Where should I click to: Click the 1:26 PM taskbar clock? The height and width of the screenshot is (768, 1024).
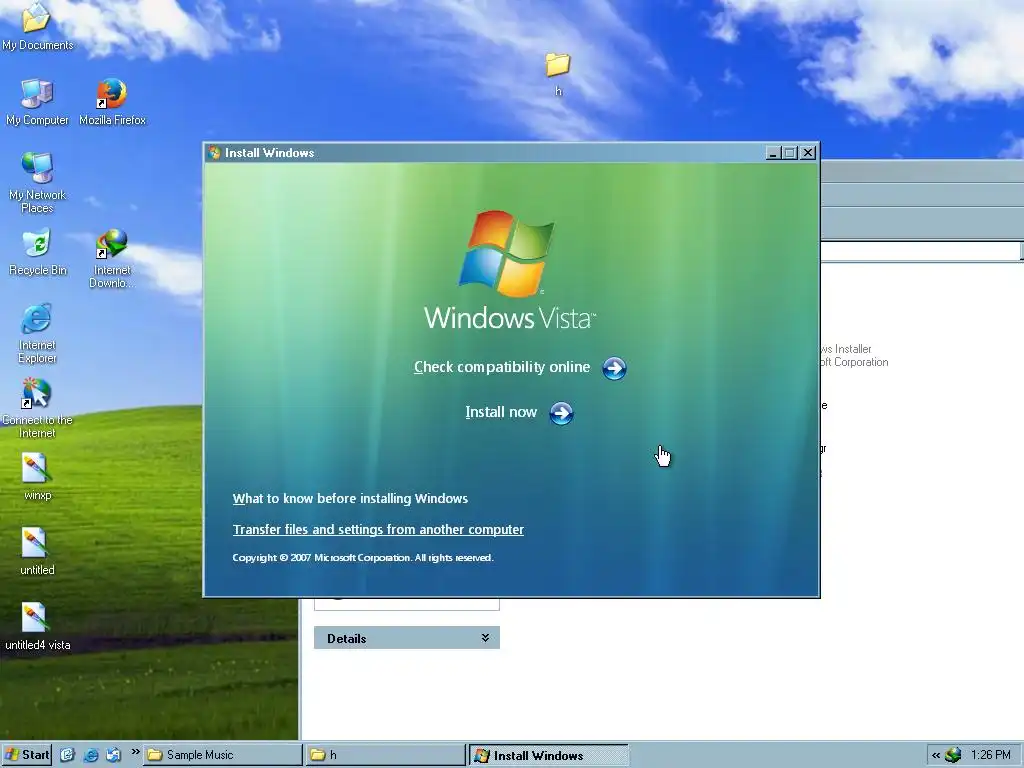pos(990,755)
